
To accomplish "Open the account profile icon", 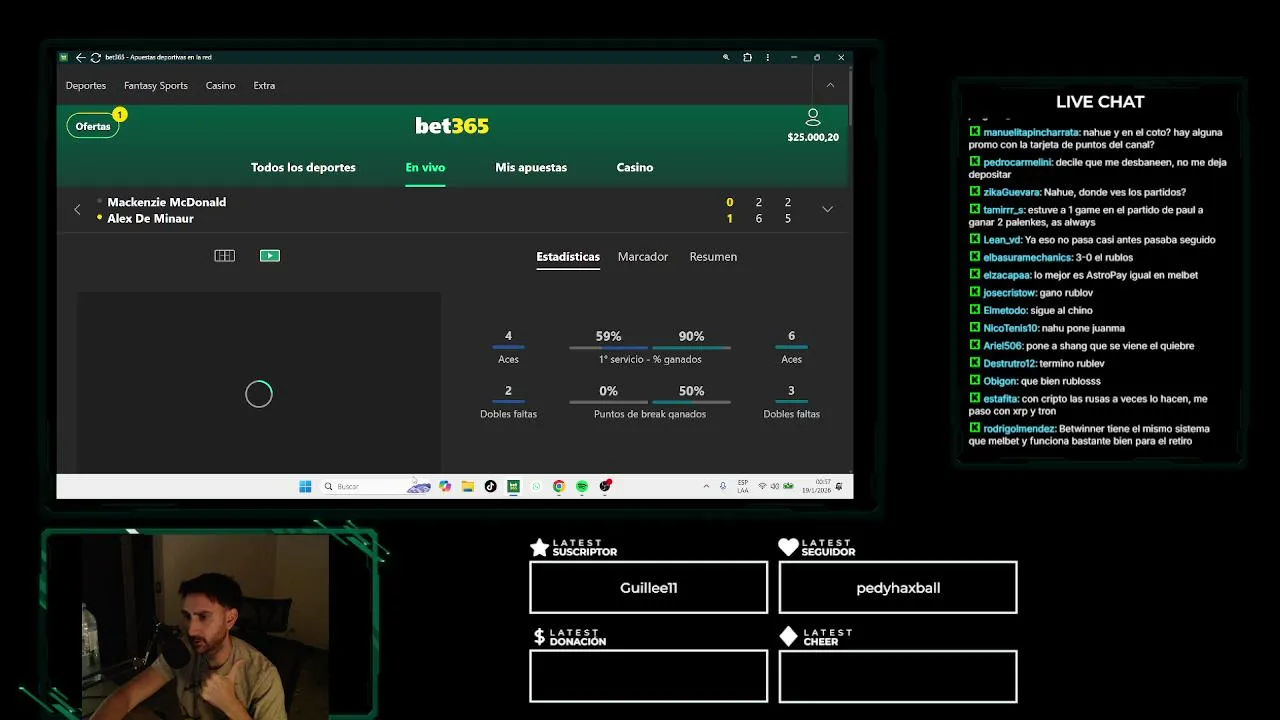I will pyautogui.click(x=813, y=117).
